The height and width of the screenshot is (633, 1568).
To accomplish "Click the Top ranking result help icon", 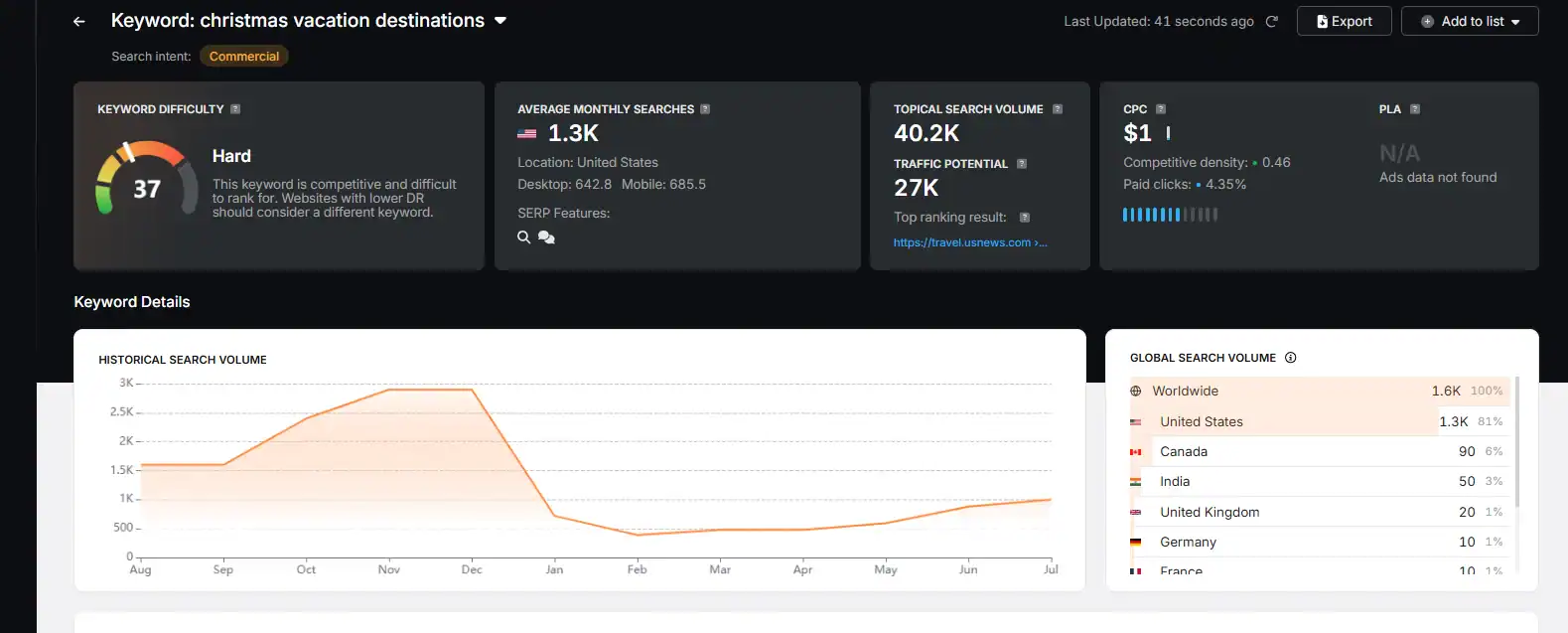I will point(1025,218).
